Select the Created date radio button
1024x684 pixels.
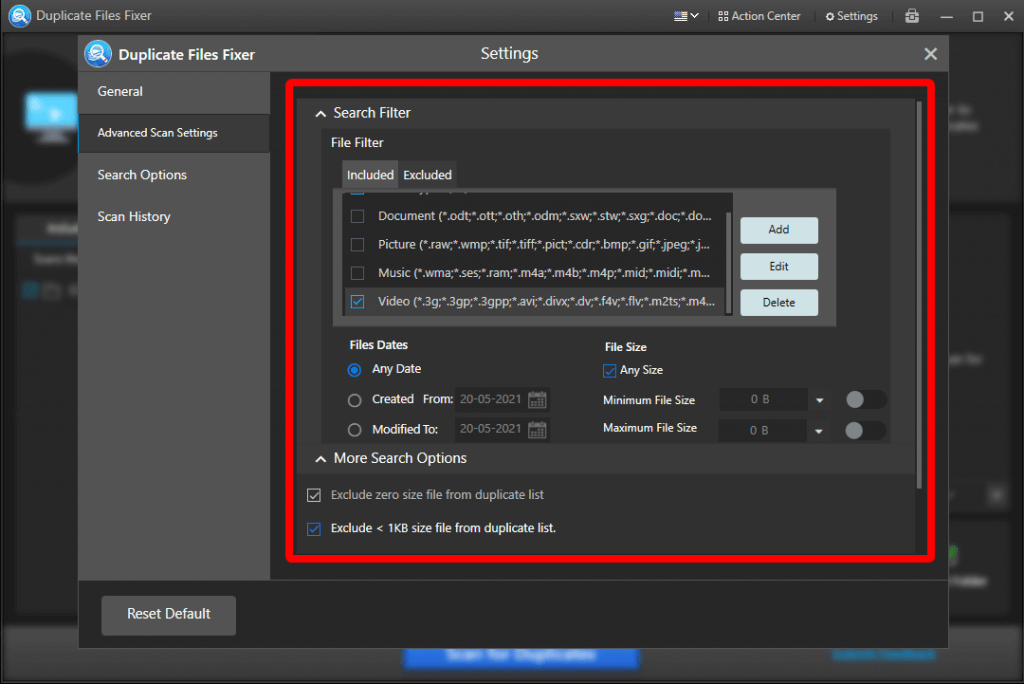tap(355, 399)
